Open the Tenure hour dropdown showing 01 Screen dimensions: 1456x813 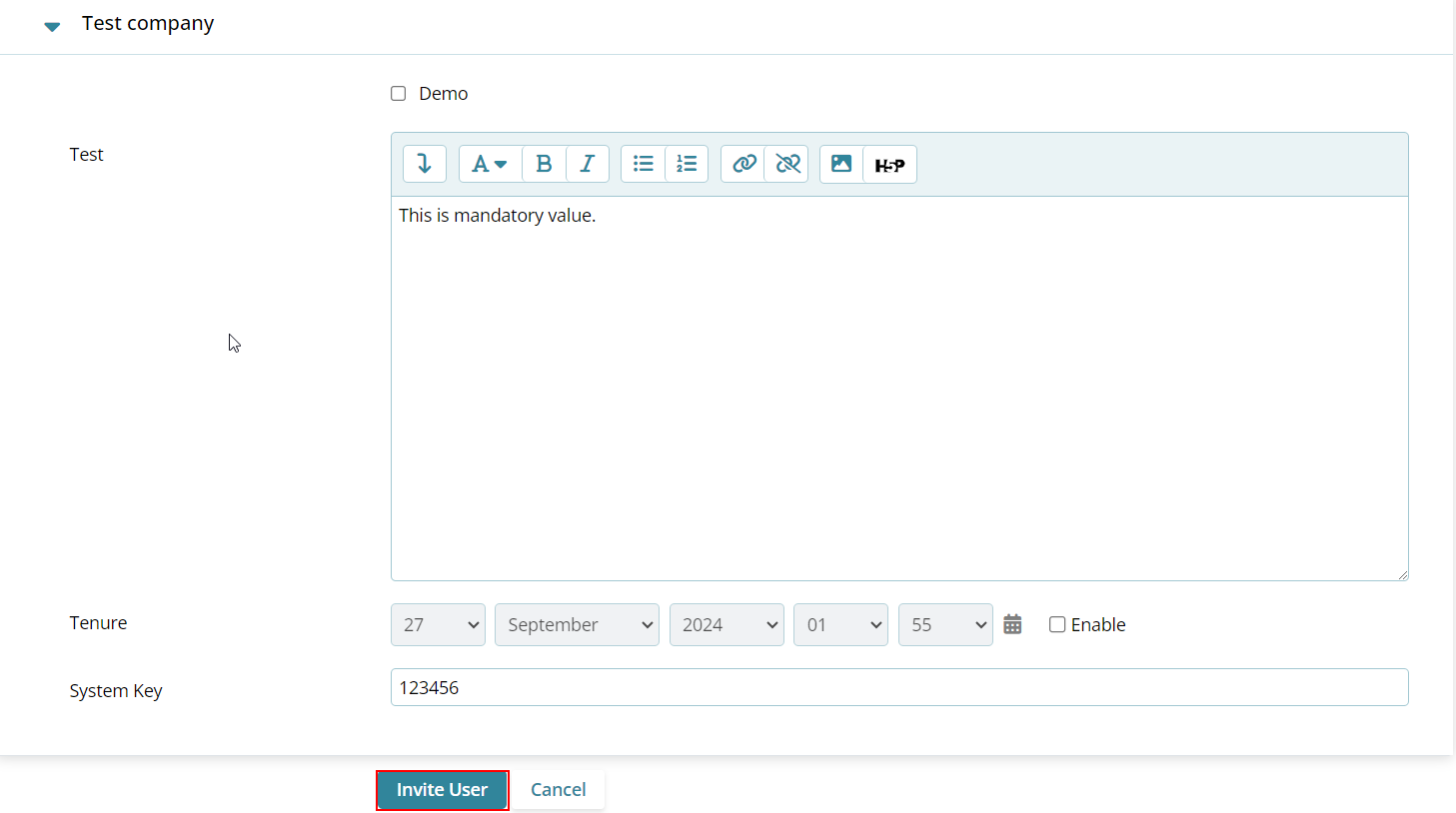click(840, 625)
